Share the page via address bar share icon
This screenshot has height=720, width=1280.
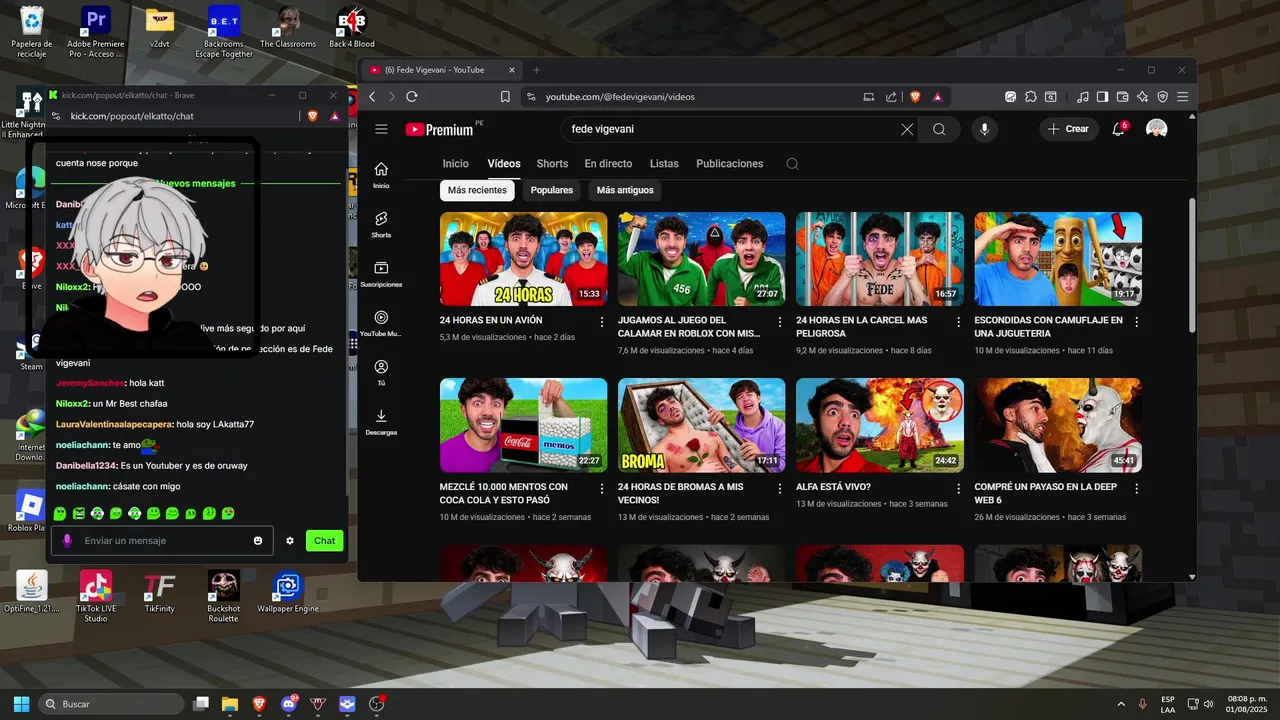pyautogui.click(x=891, y=97)
